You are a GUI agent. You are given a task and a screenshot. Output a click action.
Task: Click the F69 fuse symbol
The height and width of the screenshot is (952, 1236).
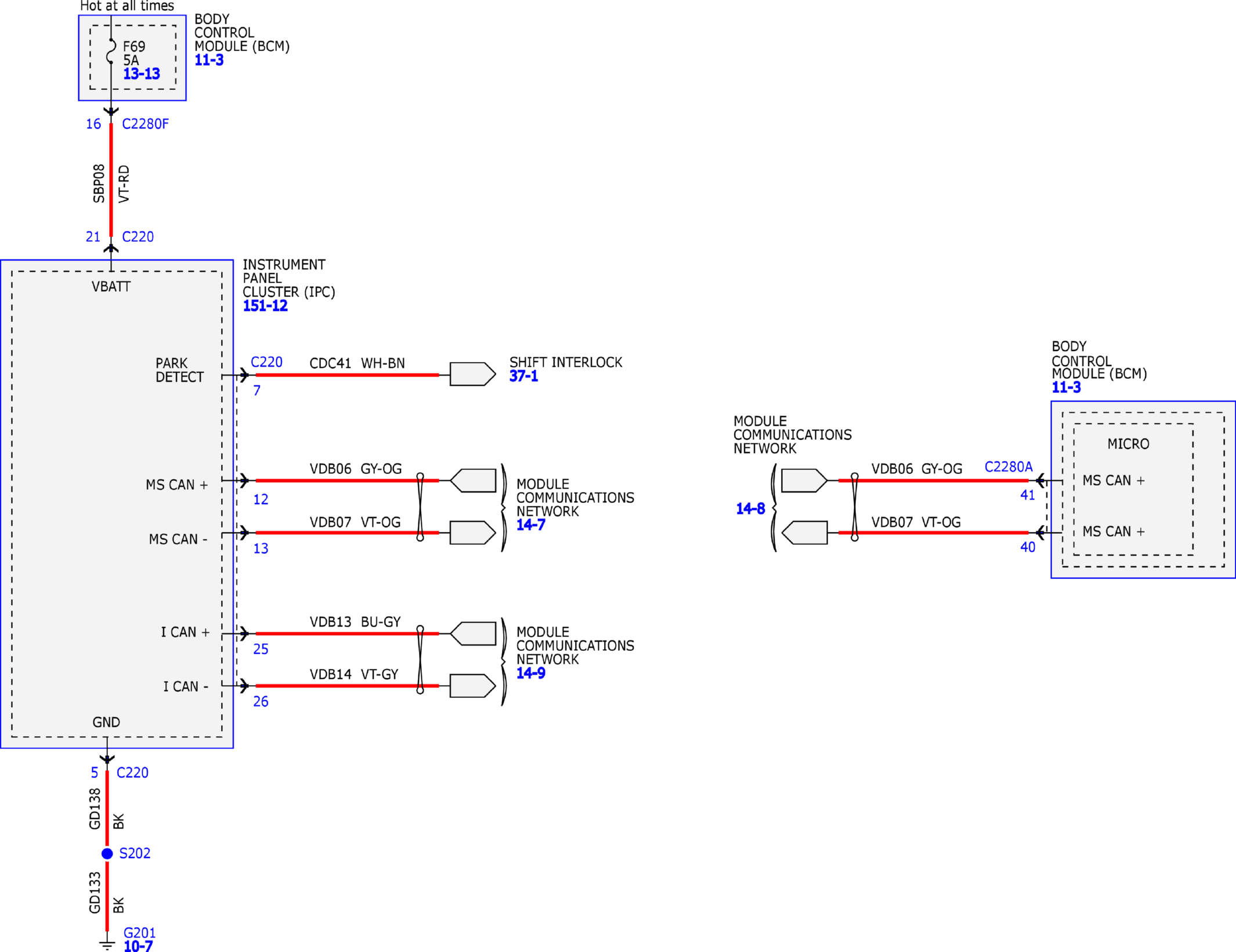pyautogui.click(x=111, y=51)
